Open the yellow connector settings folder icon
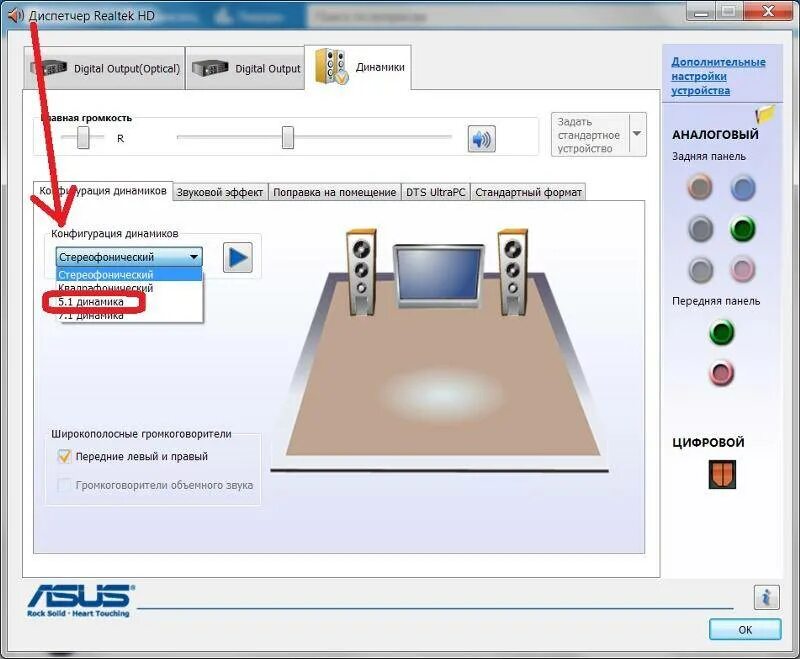 765,114
